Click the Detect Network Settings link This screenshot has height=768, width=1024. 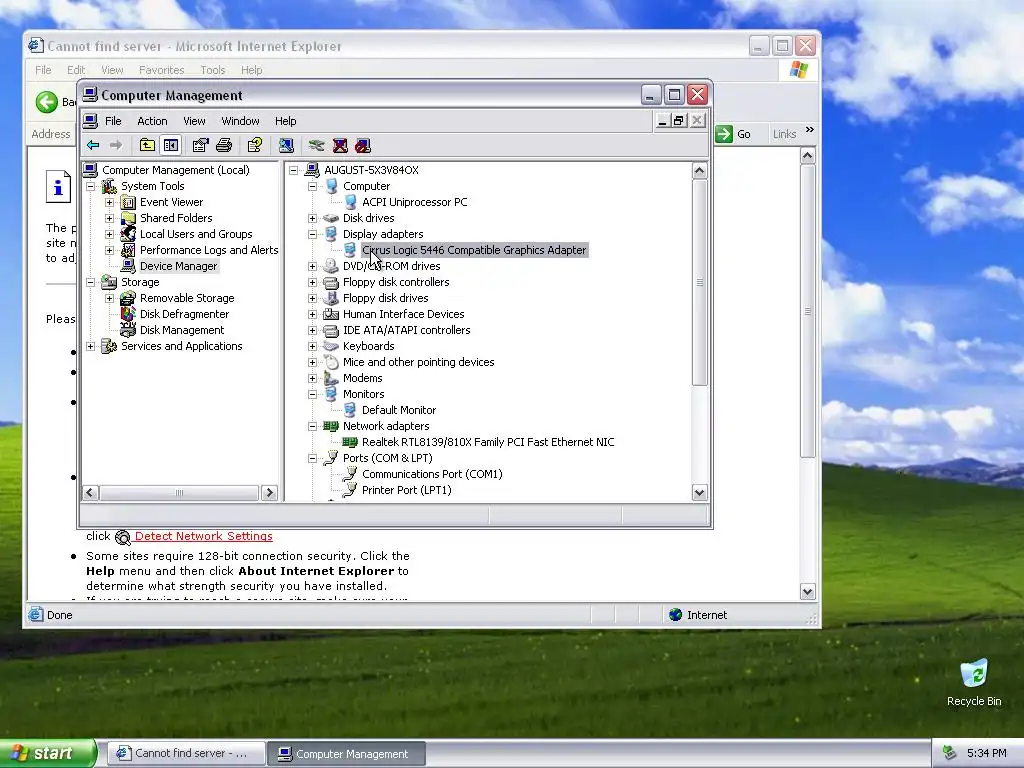pyautogui.click(x=204, y=536)
